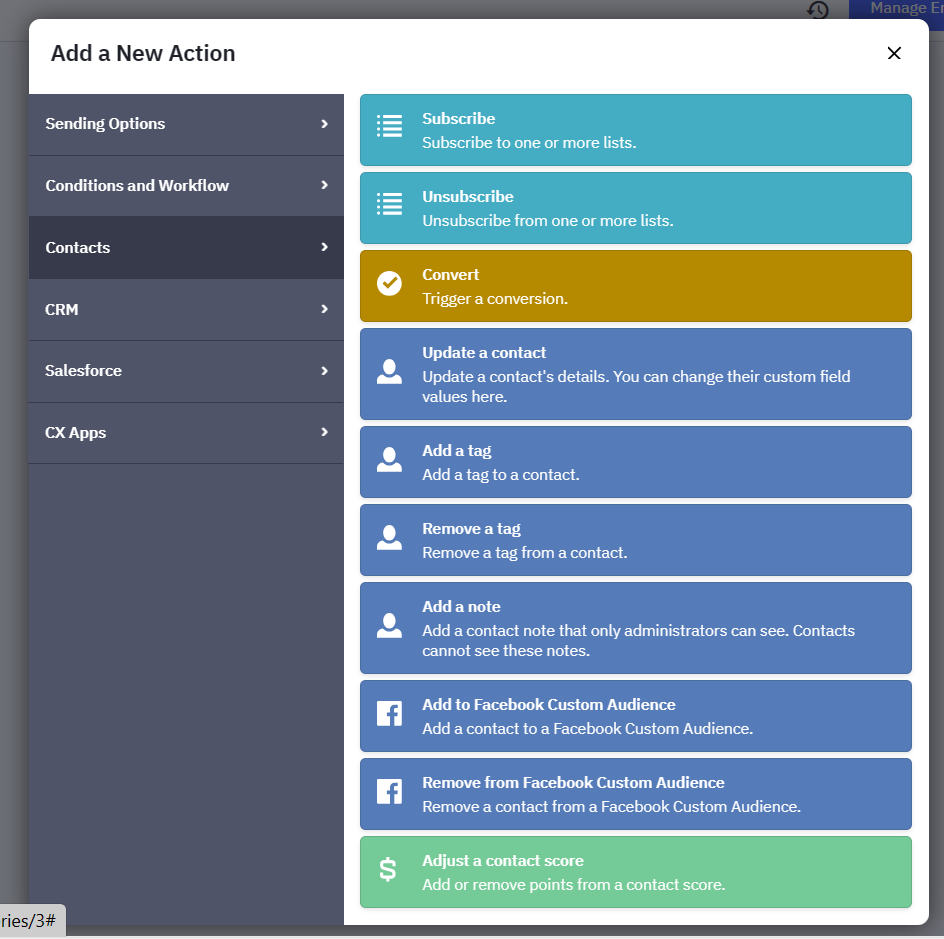Viewport: 944px width, 939px height.
Task: Select the Convert action
Action: [x=636, y=286]
